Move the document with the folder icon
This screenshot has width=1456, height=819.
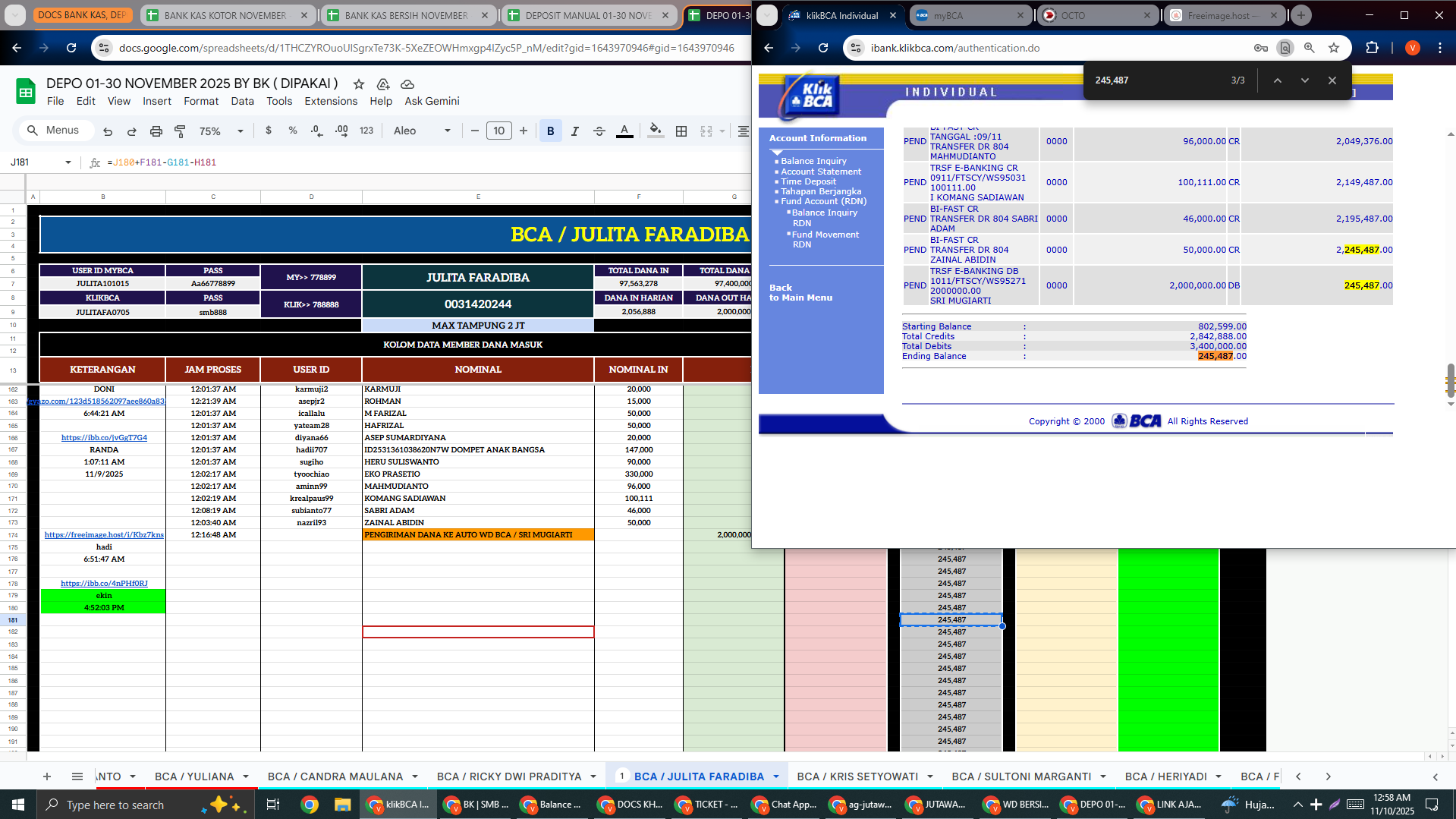[x=383, y=84]
